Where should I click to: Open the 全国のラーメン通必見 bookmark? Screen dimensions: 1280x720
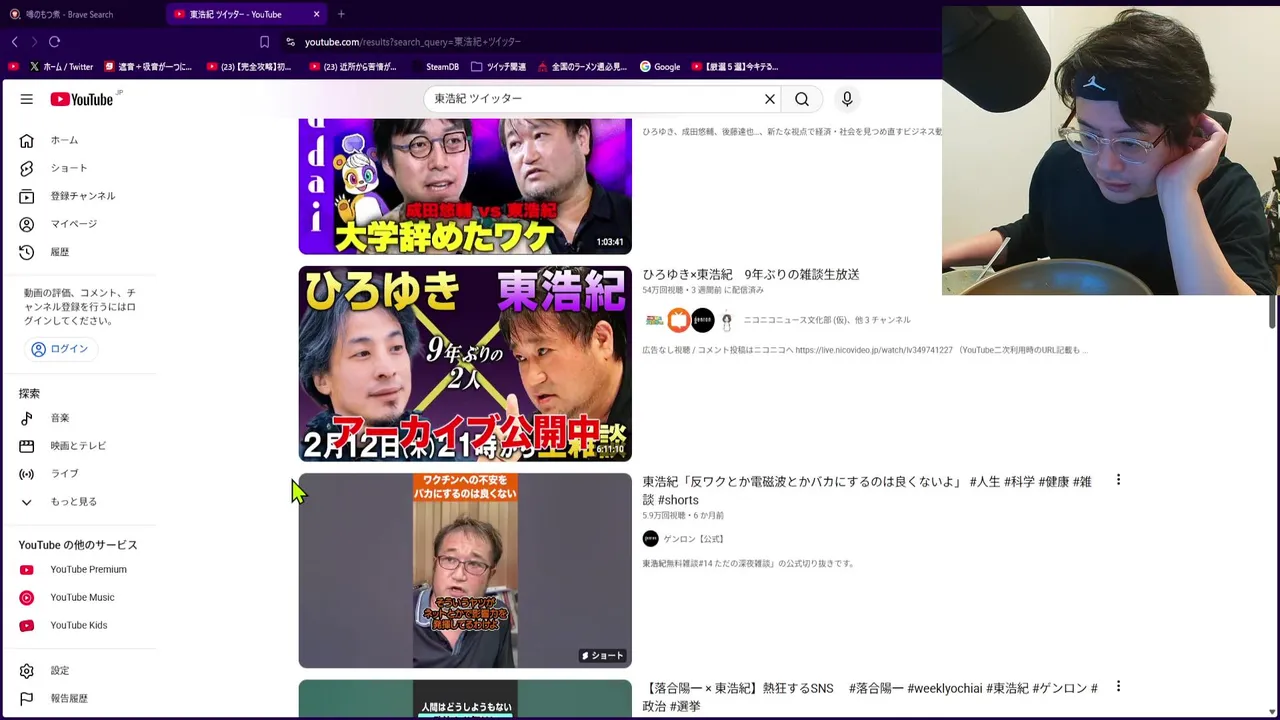click(582, 67)
